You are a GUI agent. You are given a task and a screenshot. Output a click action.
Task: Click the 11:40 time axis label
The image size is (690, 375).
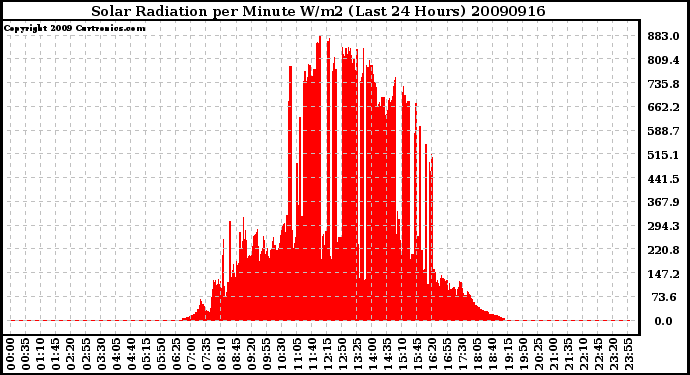click(x=312, y=354)
